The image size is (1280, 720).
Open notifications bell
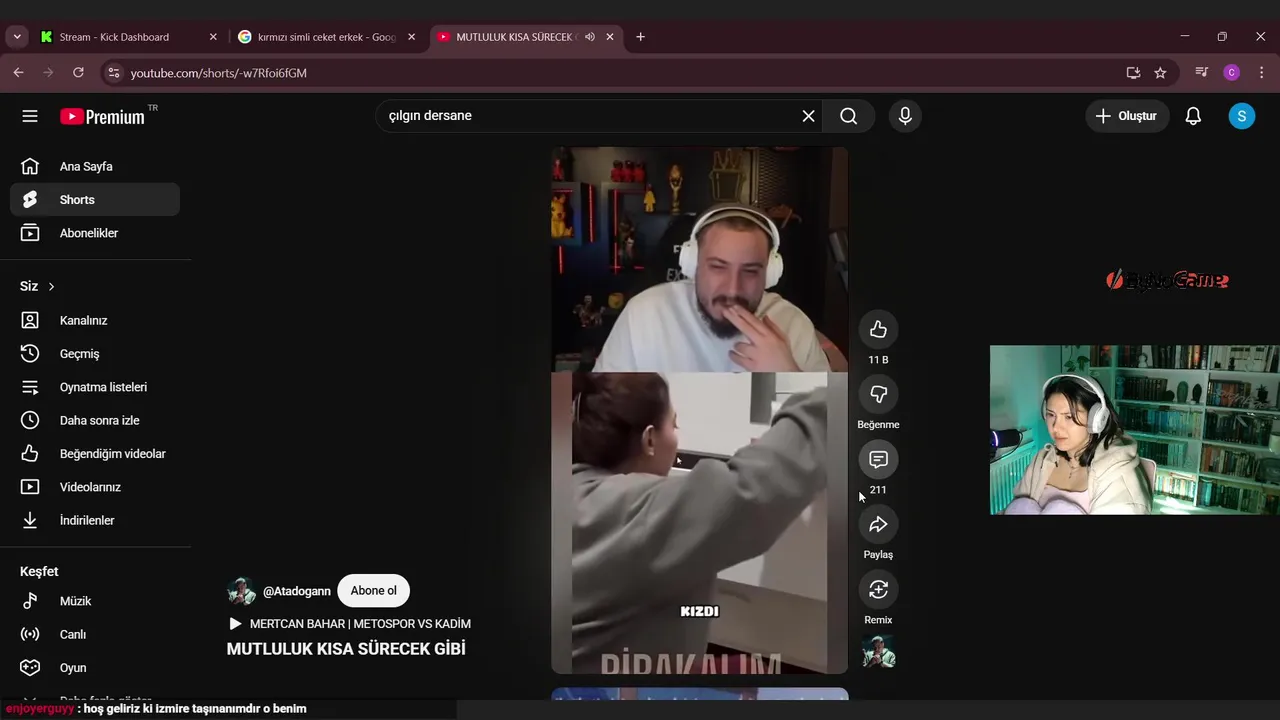[1193, 116]
